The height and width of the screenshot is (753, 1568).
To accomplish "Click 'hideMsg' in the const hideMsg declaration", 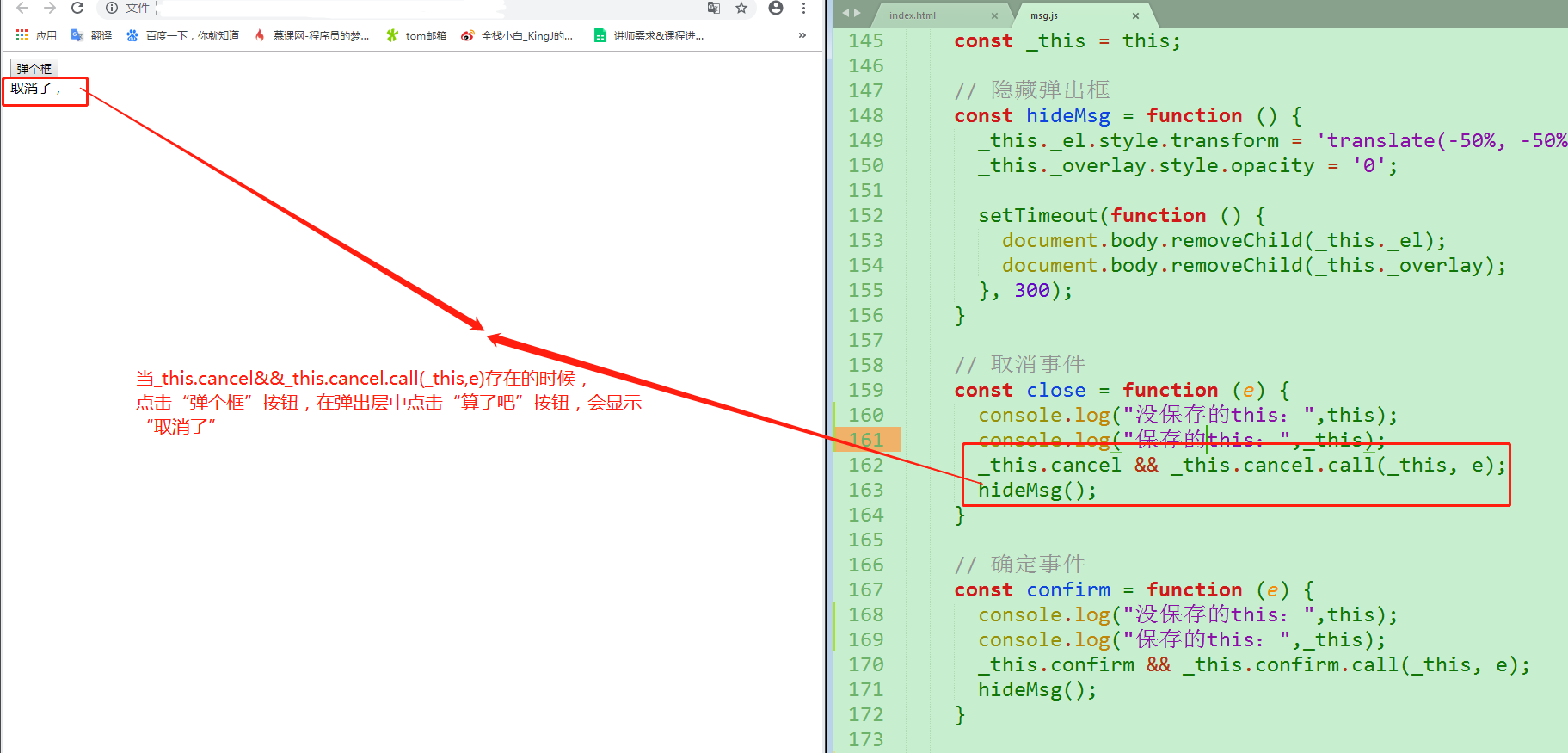I will (1067, 115).
